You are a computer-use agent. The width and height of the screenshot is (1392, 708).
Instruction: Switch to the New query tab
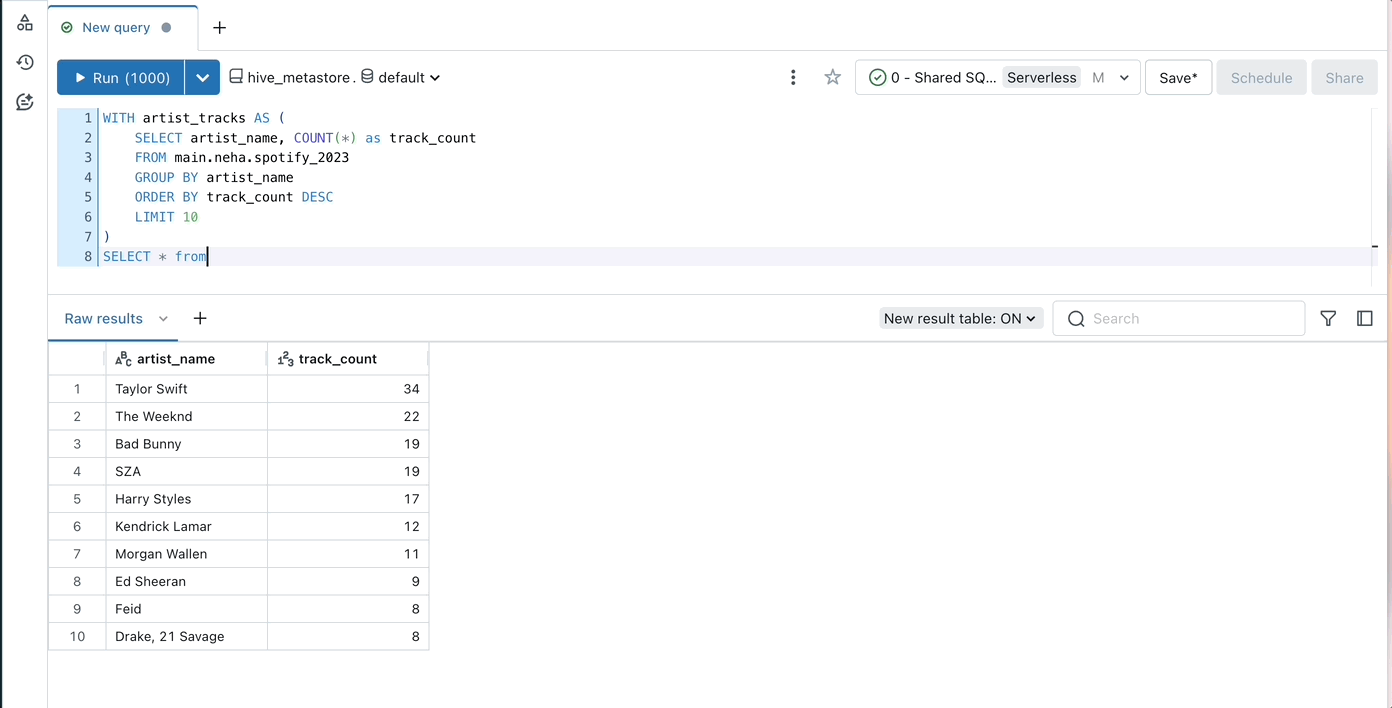click(116, 27)
